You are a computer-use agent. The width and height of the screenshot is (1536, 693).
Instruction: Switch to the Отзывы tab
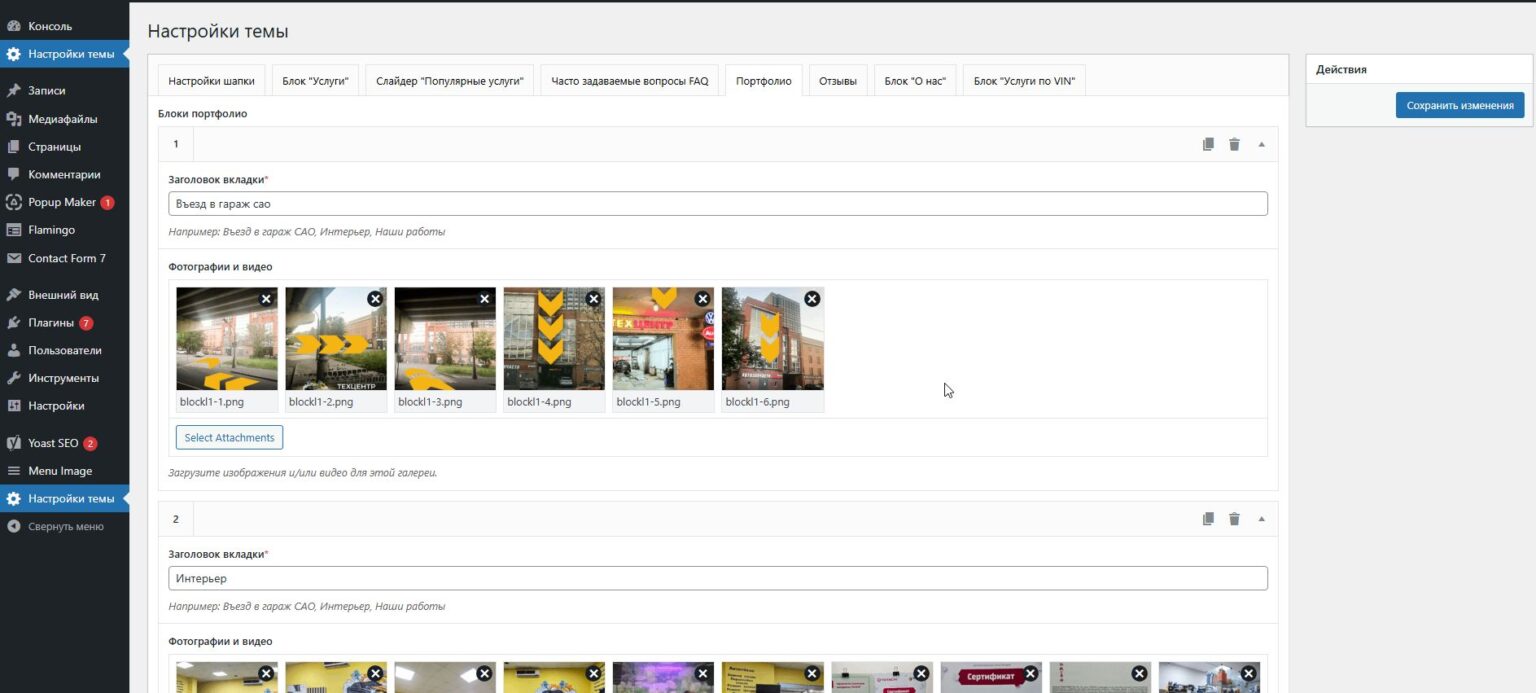pos(838,81)
